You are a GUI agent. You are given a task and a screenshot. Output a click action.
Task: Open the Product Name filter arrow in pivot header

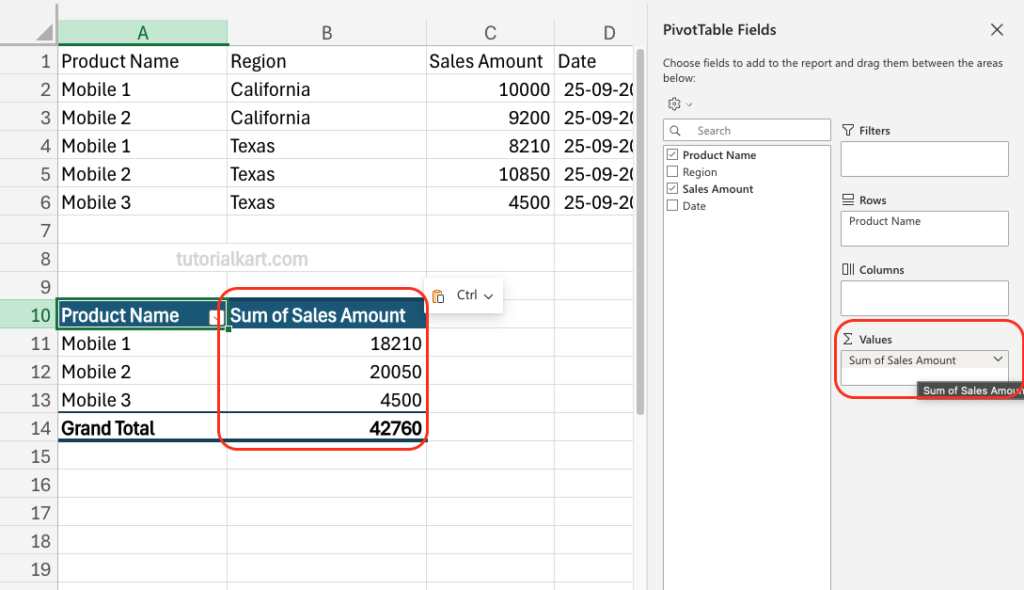click(x=216, y=315)
